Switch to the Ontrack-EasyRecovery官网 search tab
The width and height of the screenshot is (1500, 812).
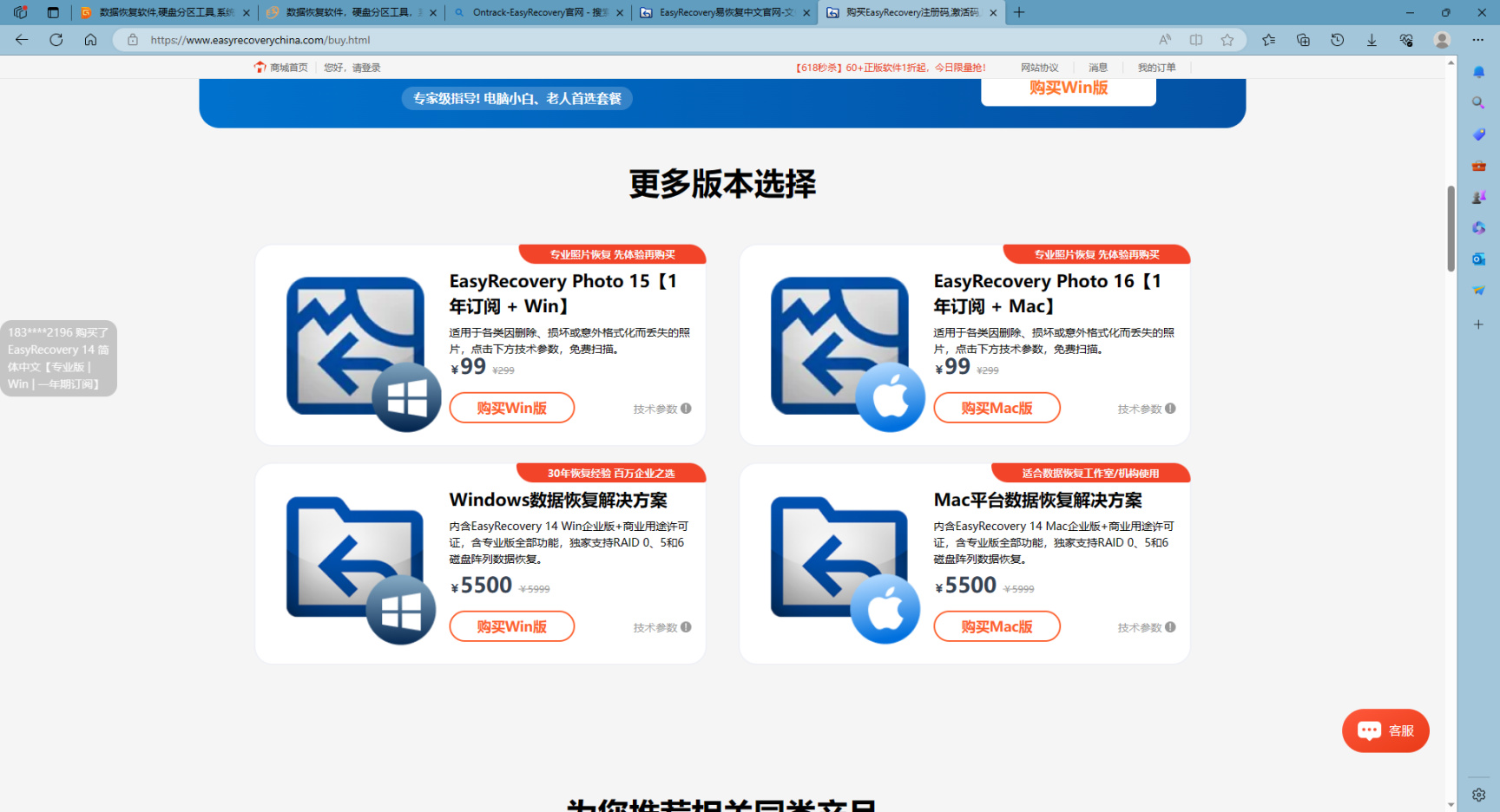538,12
